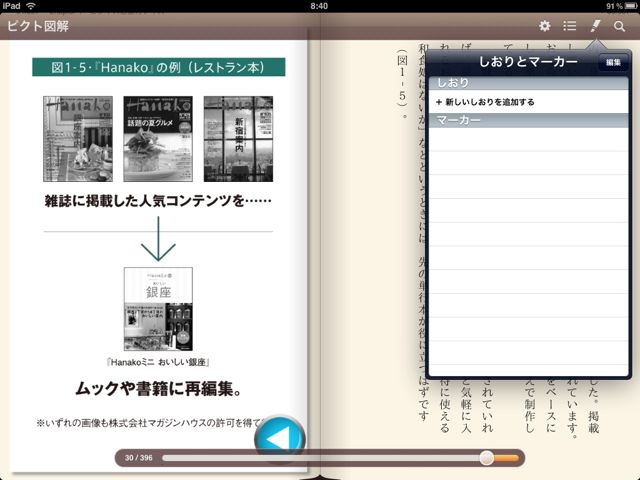
Task: Tap the しおりとマーカー popover title
Action: tap(528, 62)
